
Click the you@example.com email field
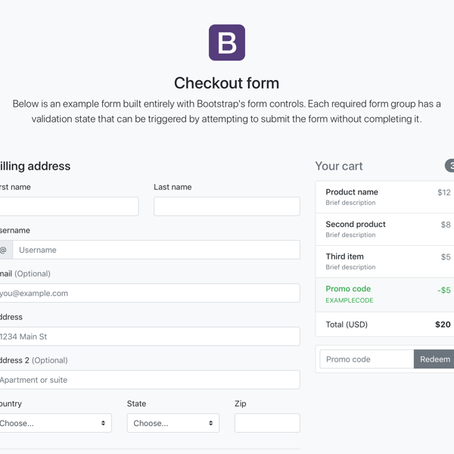tap(150, 293)
